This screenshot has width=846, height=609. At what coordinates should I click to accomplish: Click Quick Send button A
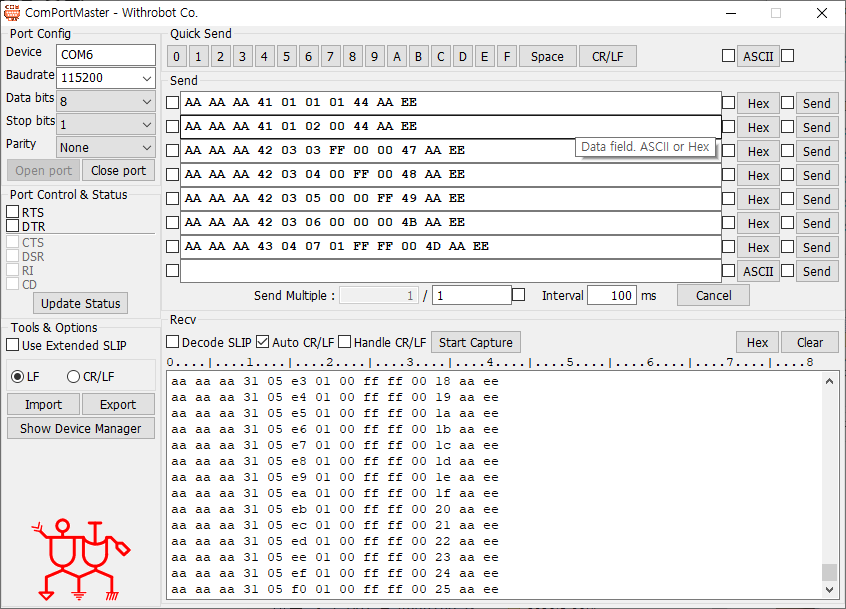[397, 57]
